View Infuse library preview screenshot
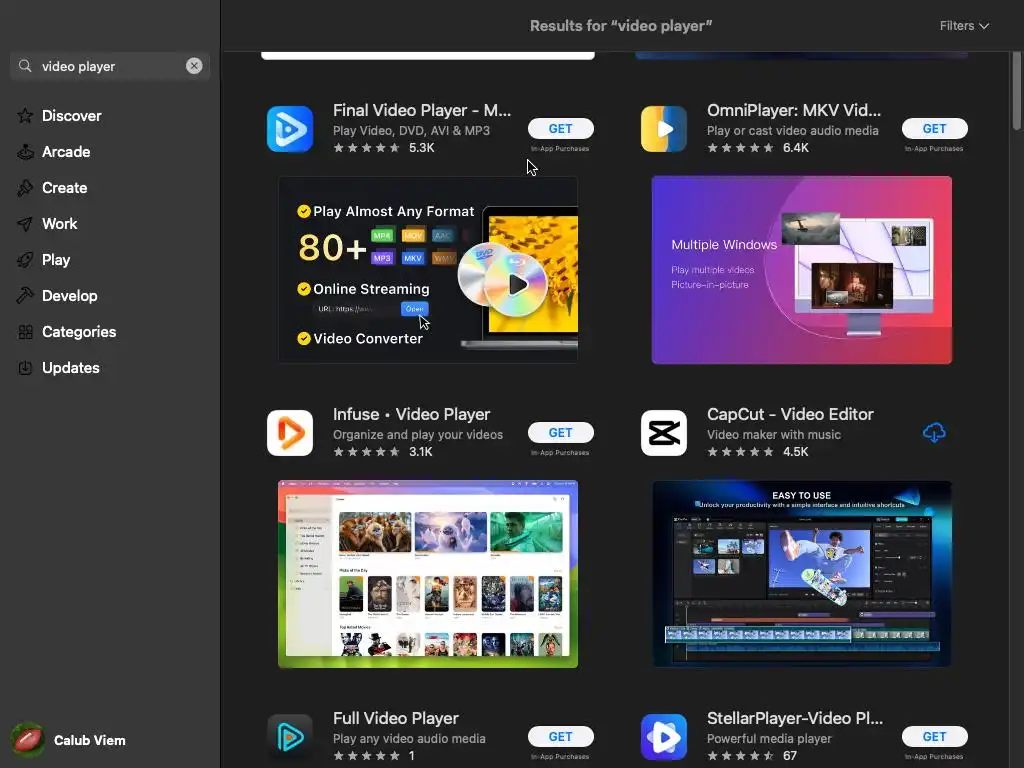The image size is (1024, 768). (428, 574)
